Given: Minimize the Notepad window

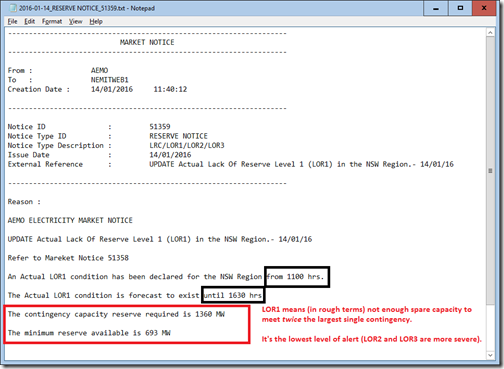Looking at the screenshot, I should pyautogui.click(x=435, y=8).
